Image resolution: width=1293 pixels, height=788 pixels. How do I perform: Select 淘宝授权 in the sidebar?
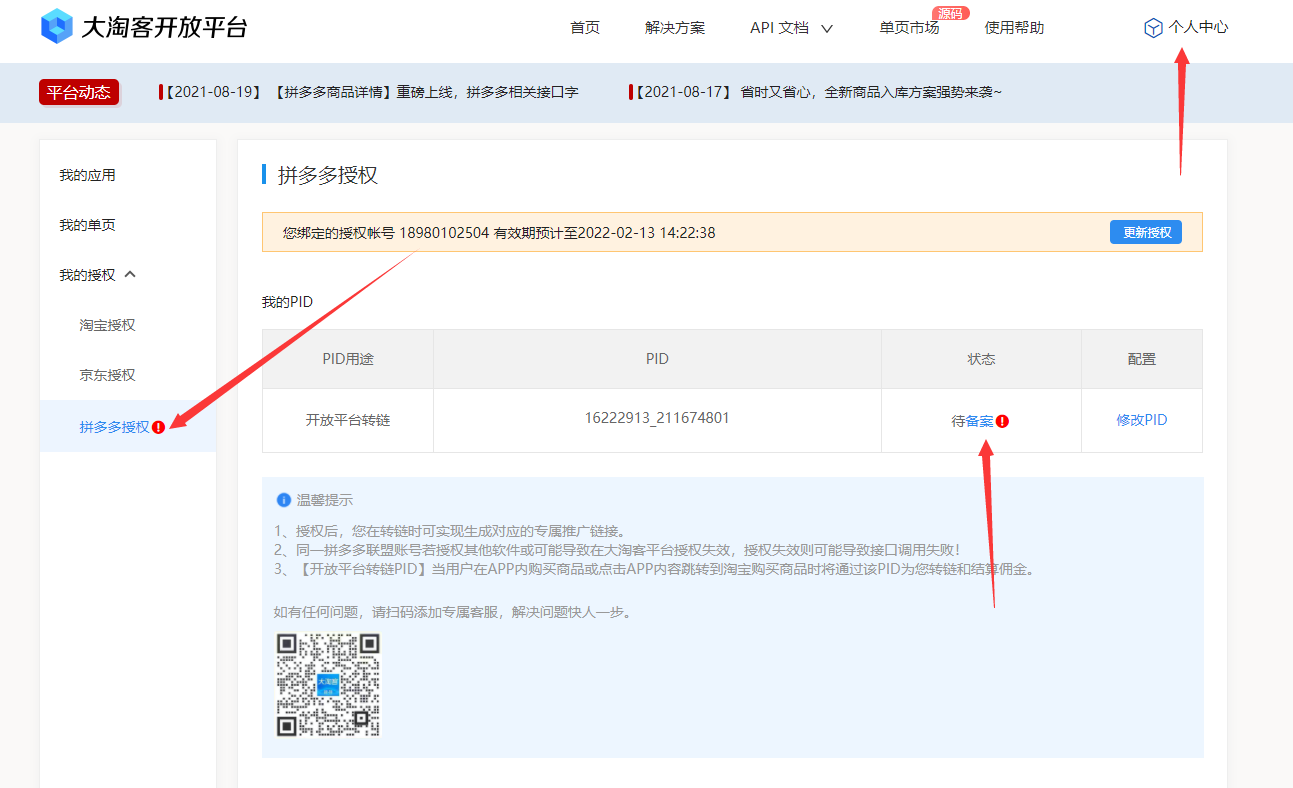(x=107, y=325)
